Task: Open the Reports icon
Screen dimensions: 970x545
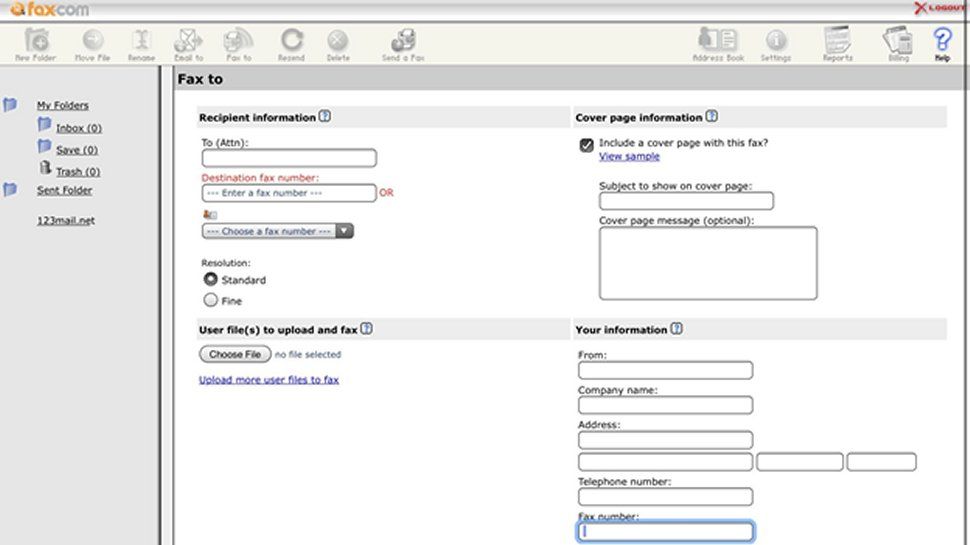Action: (x=837, y=41)
